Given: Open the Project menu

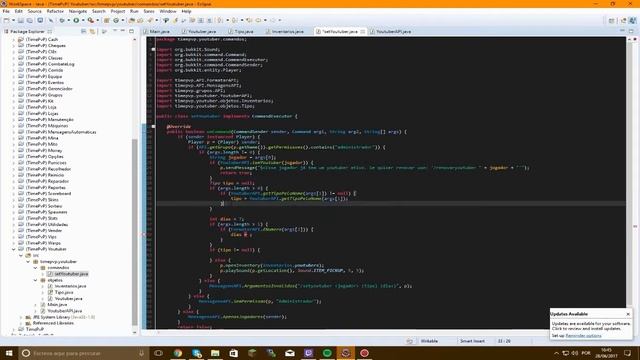Looking at the screenshot, I should click(x=118, y=11).
